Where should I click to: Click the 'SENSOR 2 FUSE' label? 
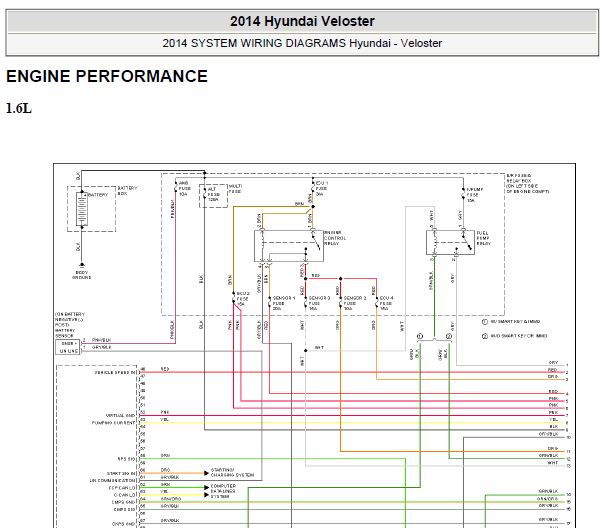click(x=355, y=303)
